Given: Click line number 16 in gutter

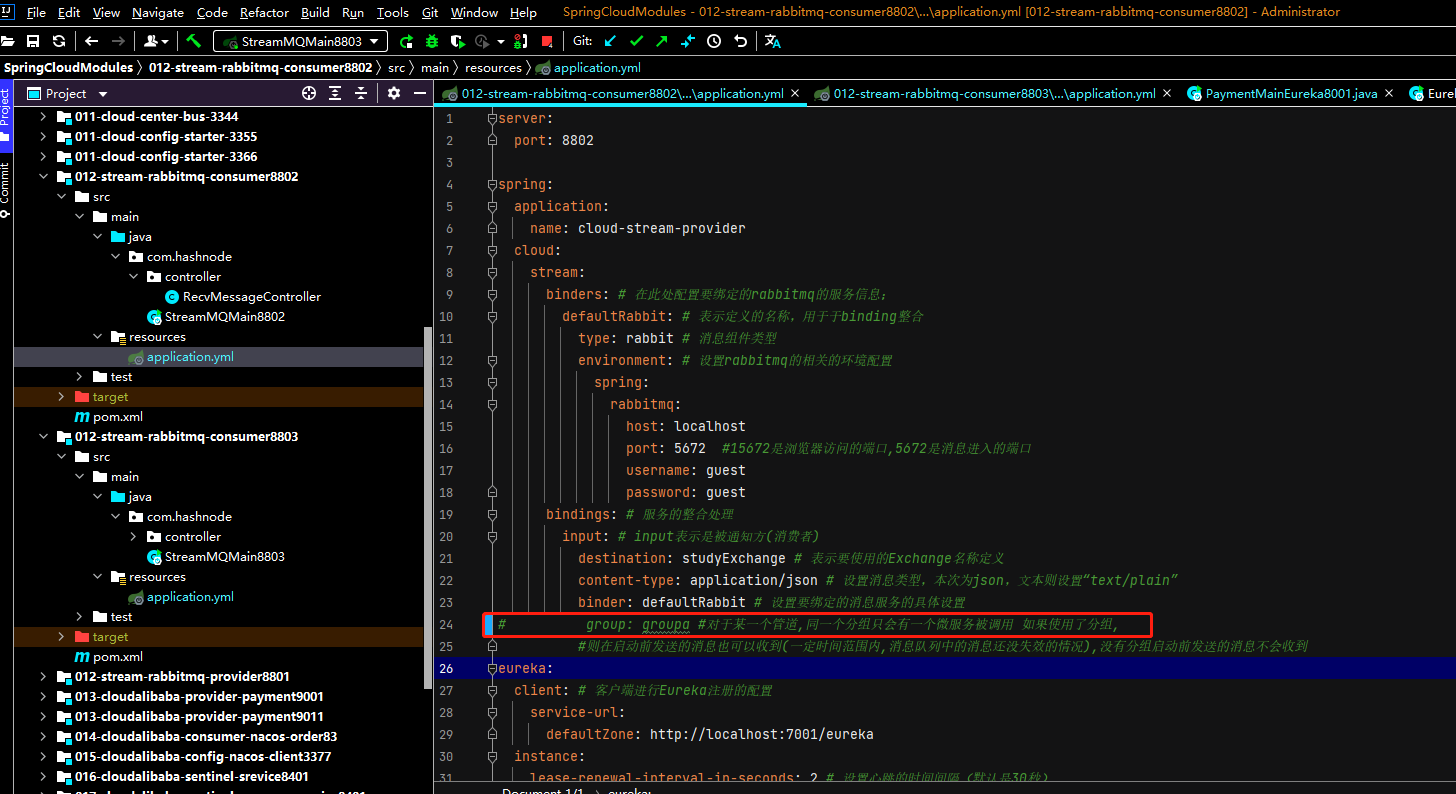Looking at the screenshot, I should 446,448.
